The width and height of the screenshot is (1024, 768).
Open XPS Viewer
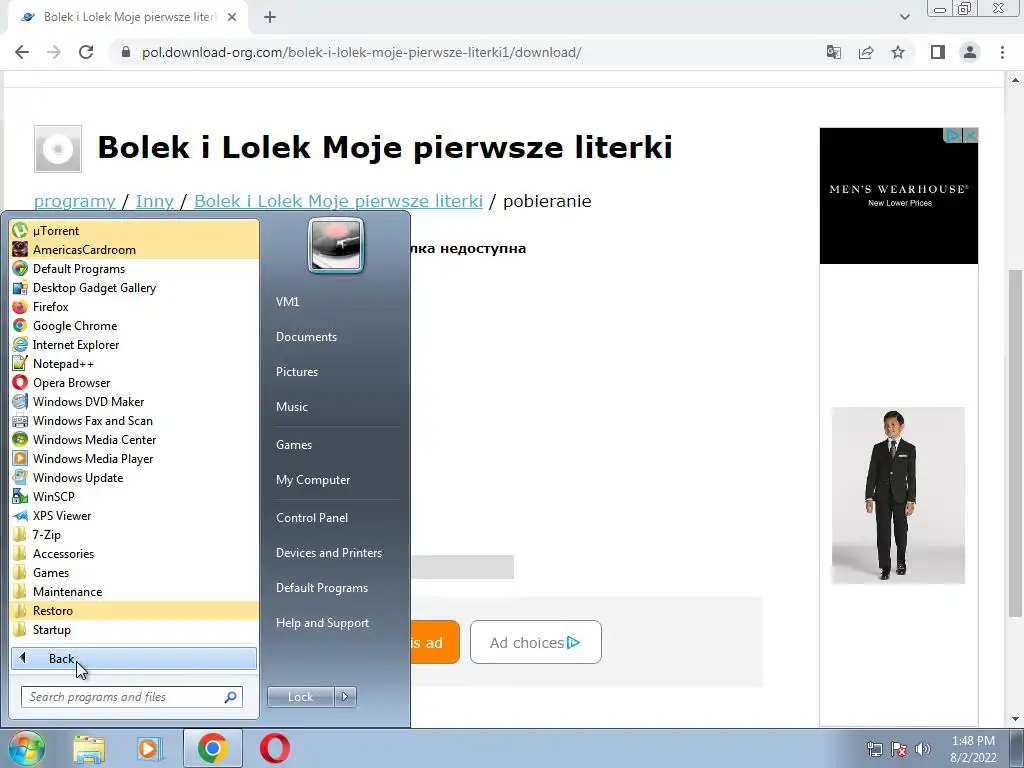135,515
